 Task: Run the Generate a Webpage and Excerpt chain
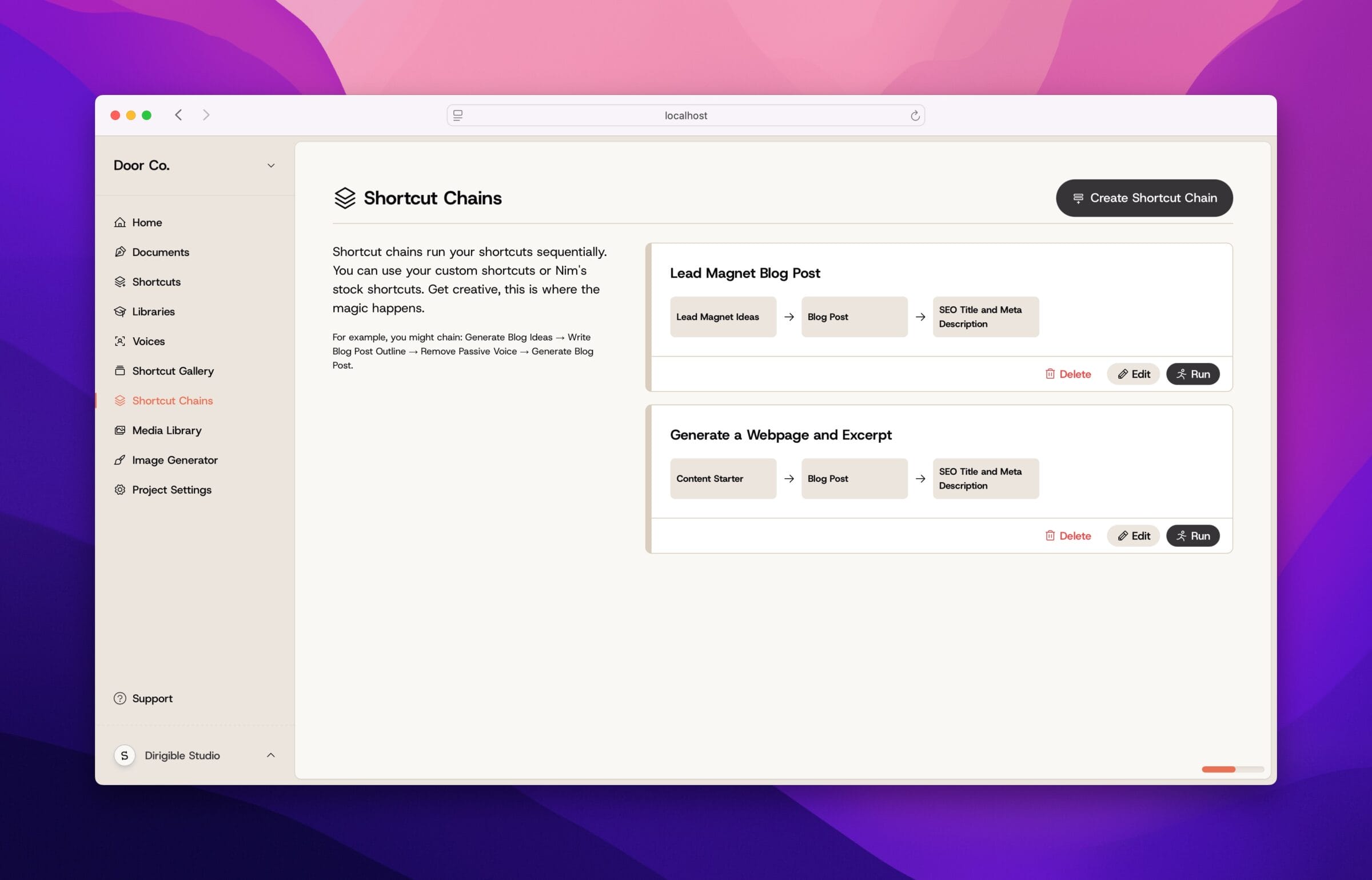point(1193,535)
